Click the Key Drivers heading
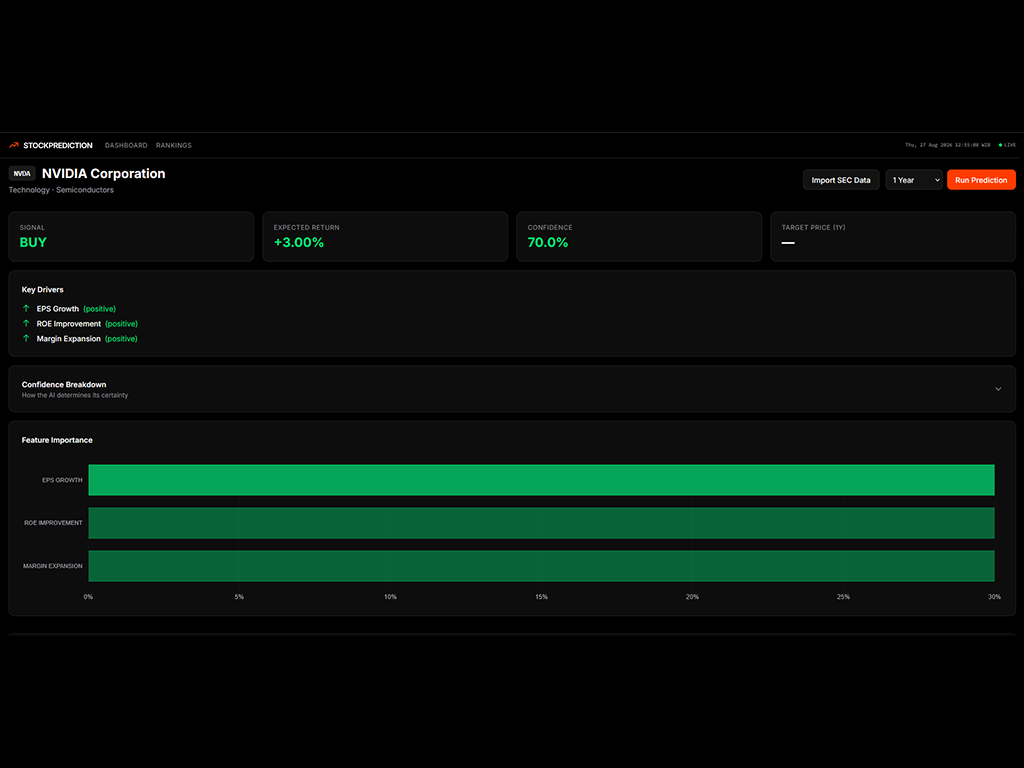 point(42,289)
